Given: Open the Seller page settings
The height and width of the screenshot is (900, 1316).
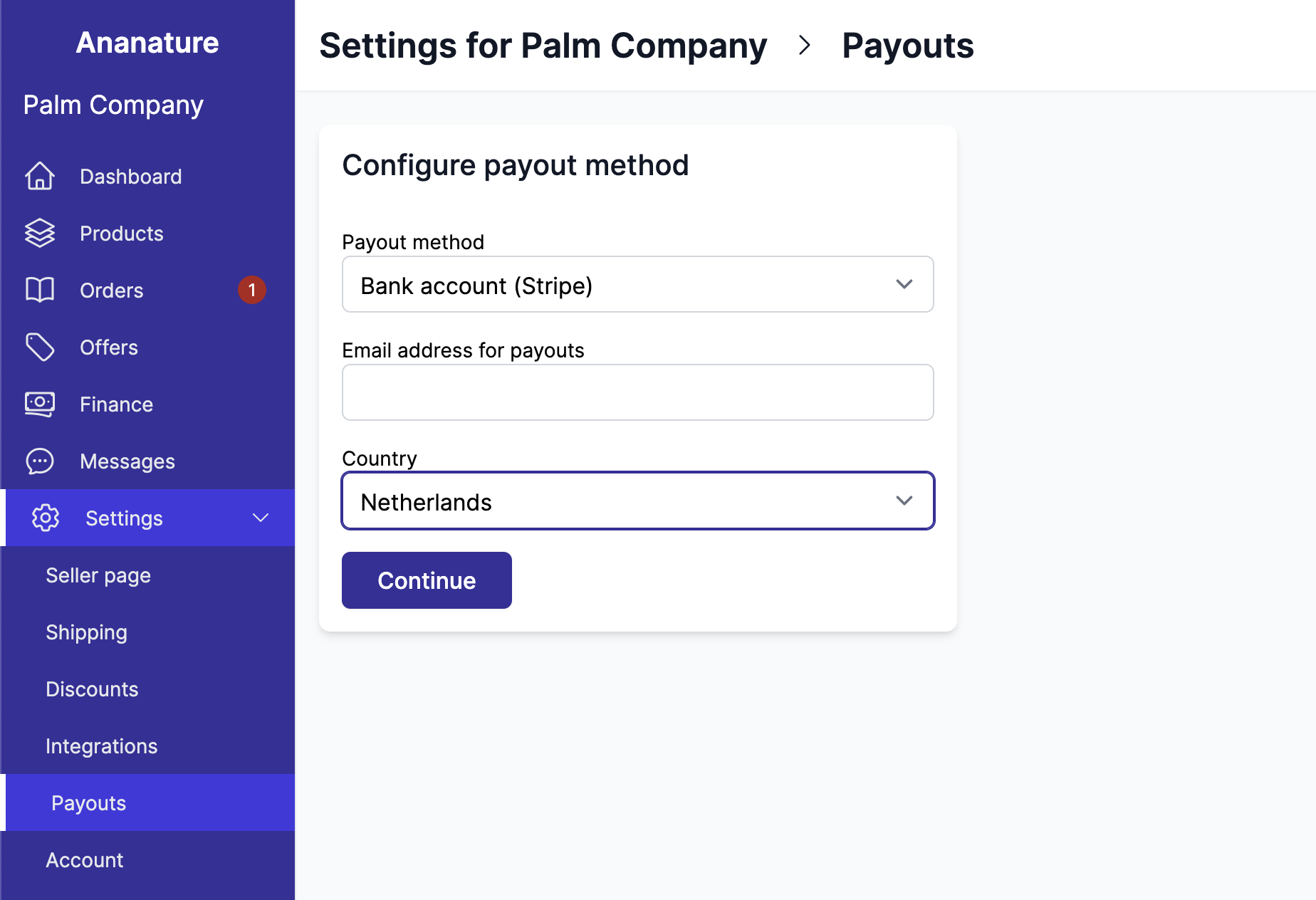Looking at the screenshot, I should tap(98, 575).
